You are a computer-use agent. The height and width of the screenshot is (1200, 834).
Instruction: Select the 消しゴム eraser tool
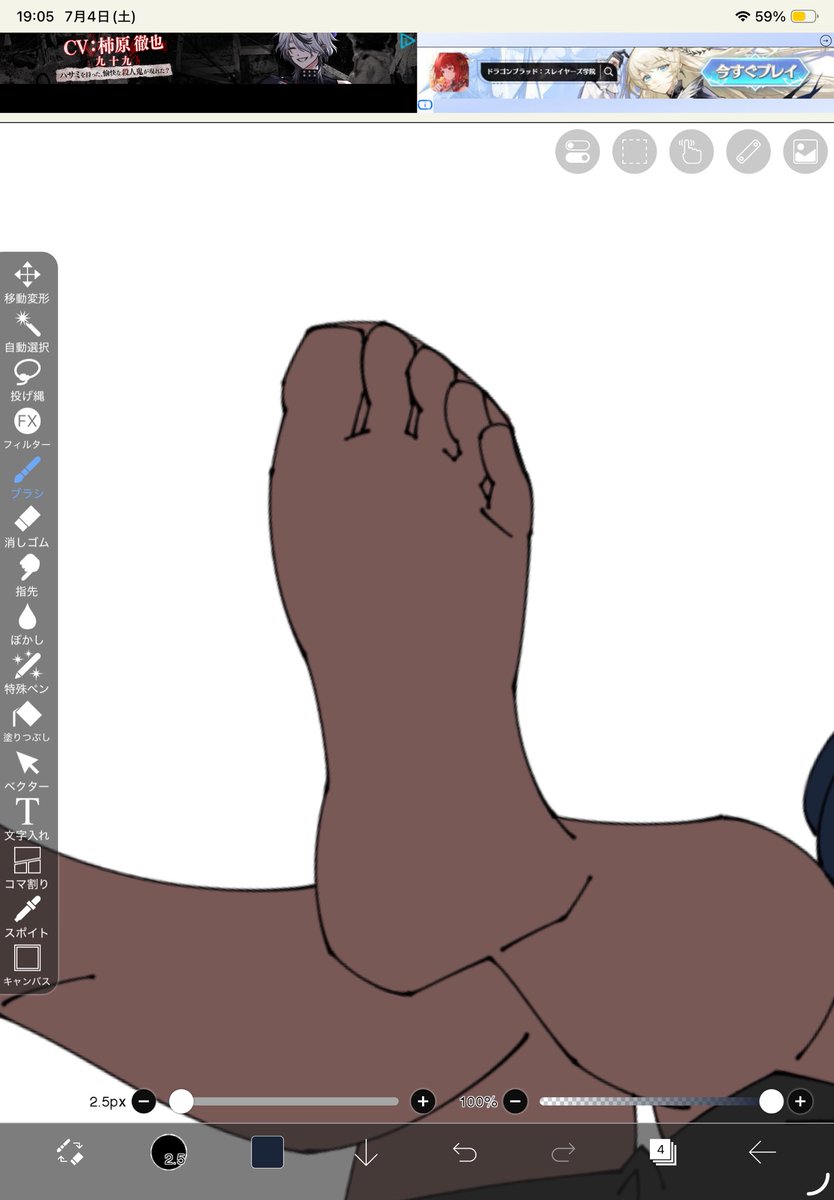coord(27,525)
